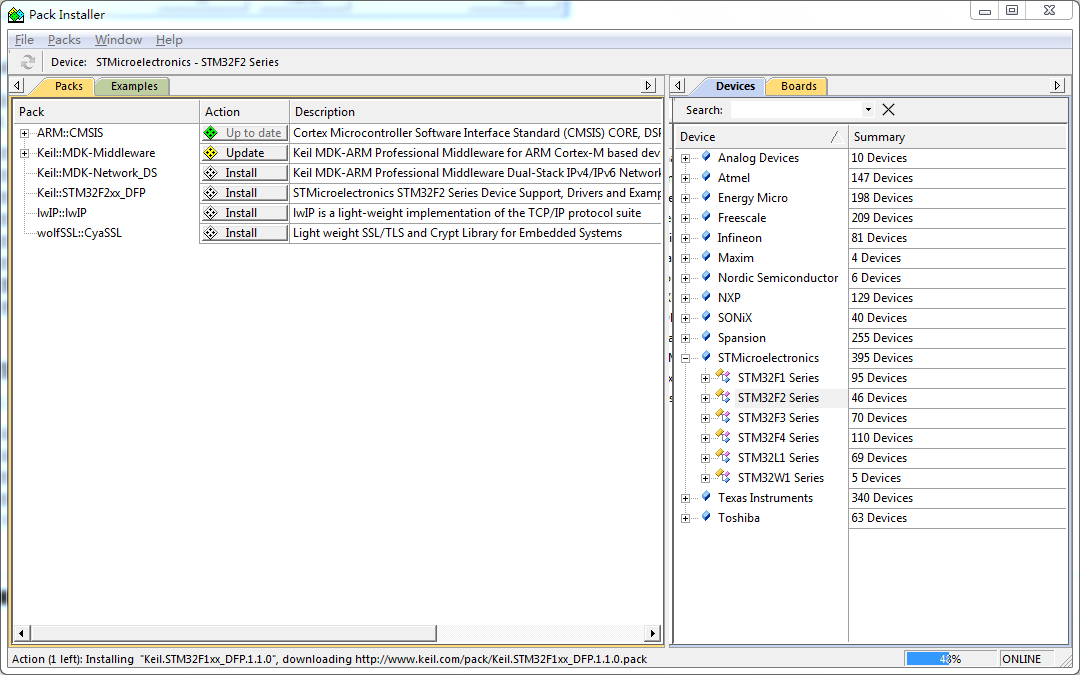
Task: Switch to the Boards tab
Action: (798, 86)
